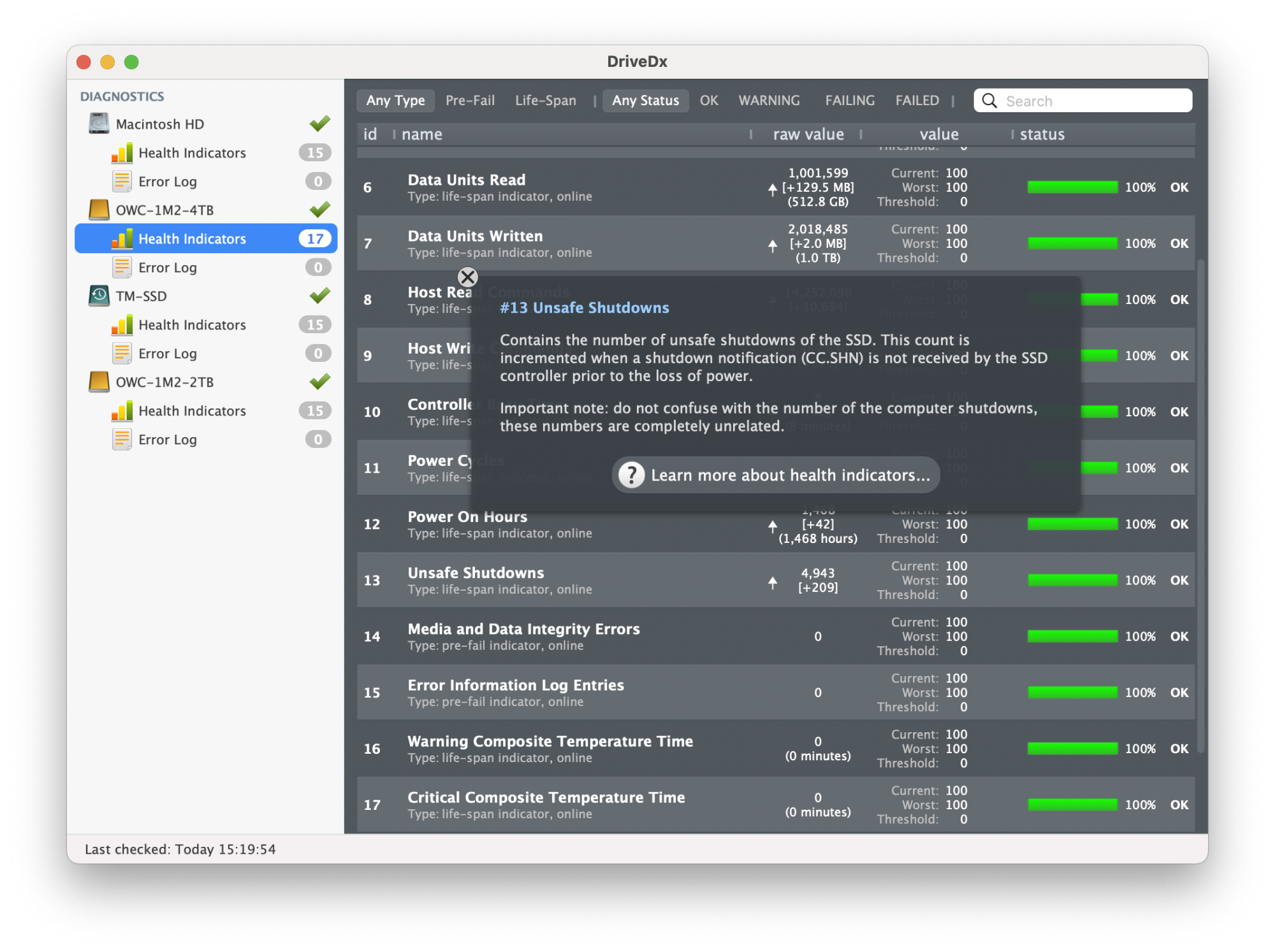1275x952 pixels.
Task: Click Health Indicators bar-chart icon under TM-SSD
Action: pos(122,325)
